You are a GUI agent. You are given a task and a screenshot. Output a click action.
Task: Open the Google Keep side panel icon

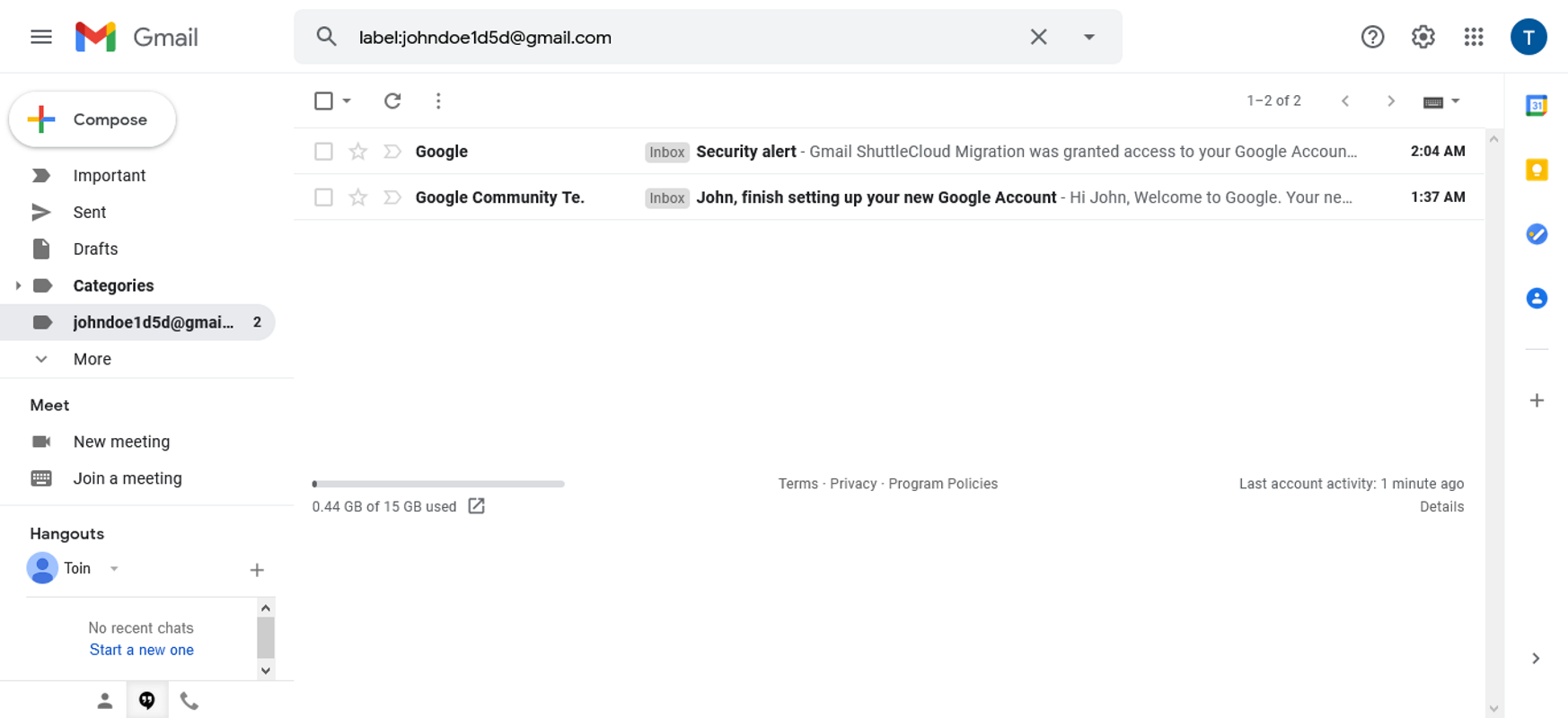(1537, 170)
